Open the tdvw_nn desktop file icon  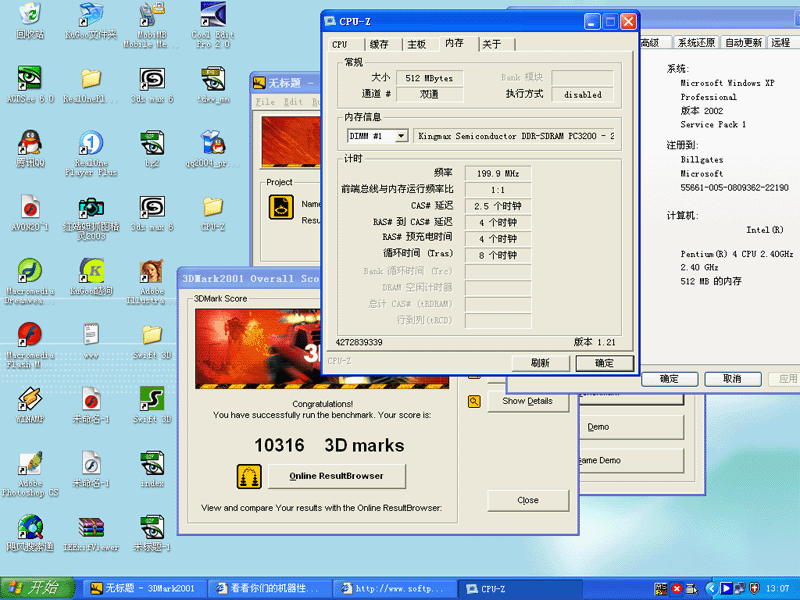pyautogui.click(x=213, y=85)
